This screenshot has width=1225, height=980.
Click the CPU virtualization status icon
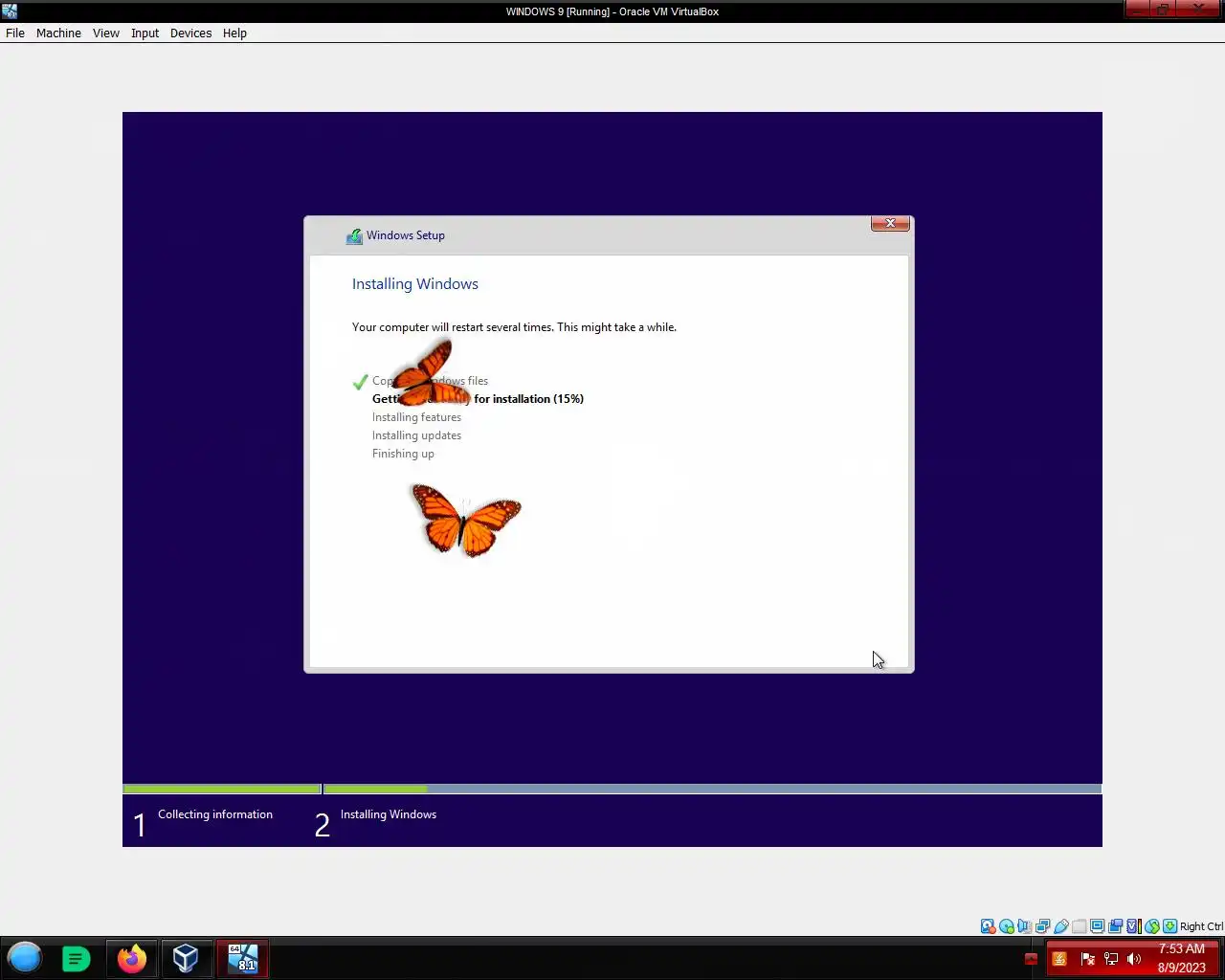click(x=1134, y=926)
